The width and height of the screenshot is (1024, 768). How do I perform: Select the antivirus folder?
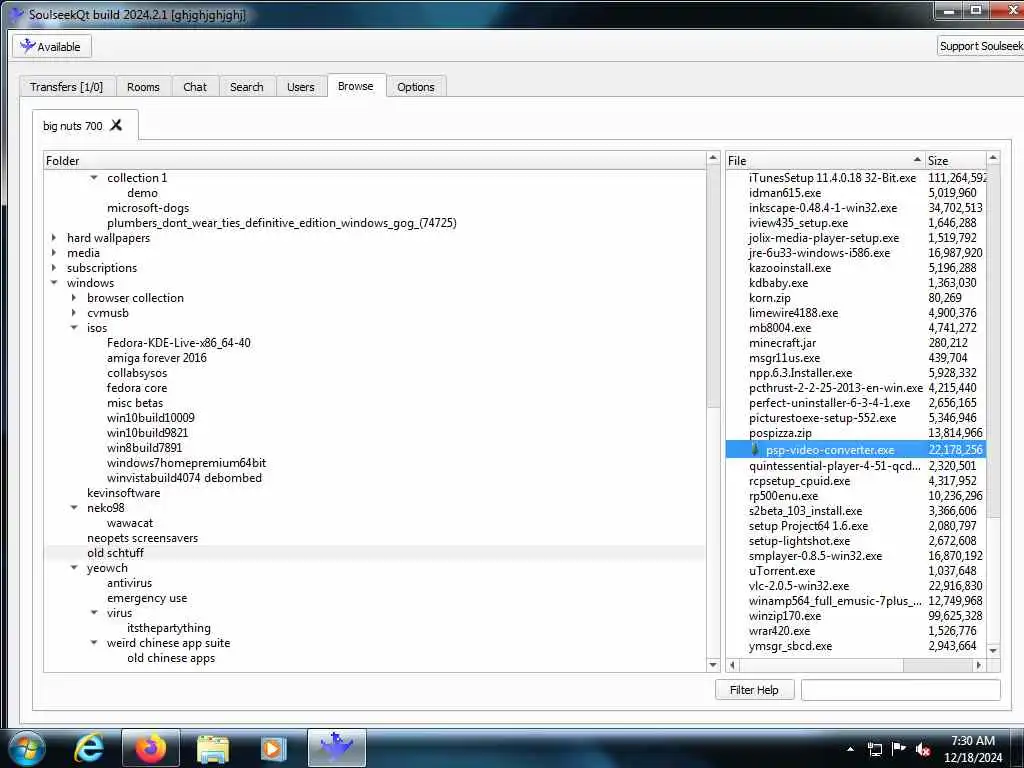(x=129, y=583)
